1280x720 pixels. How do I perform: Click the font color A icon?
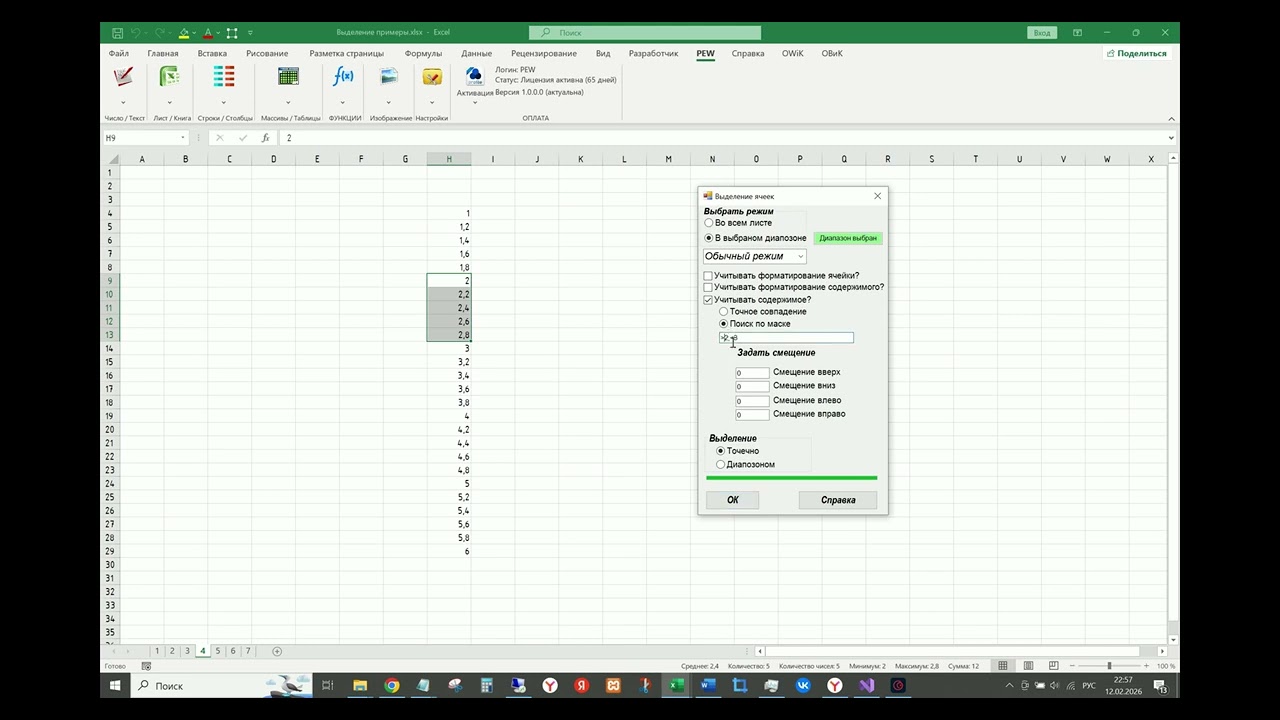click(207, 33)
